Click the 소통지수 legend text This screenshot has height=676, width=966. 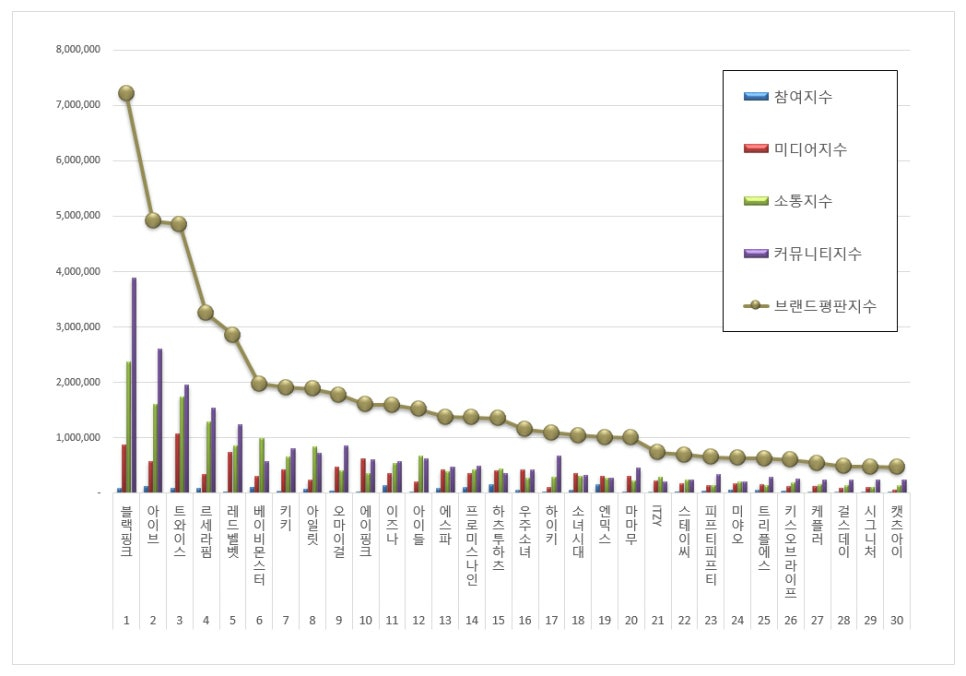(x=802, y=201)
